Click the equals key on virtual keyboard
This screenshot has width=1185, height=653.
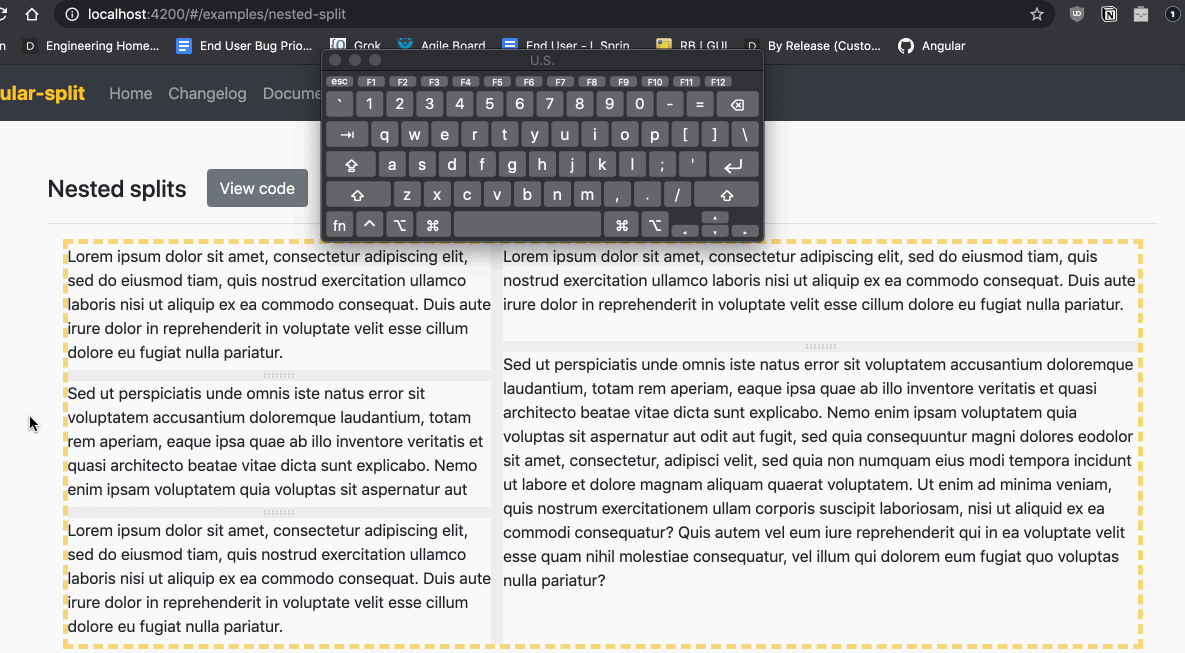click(700, 105)
